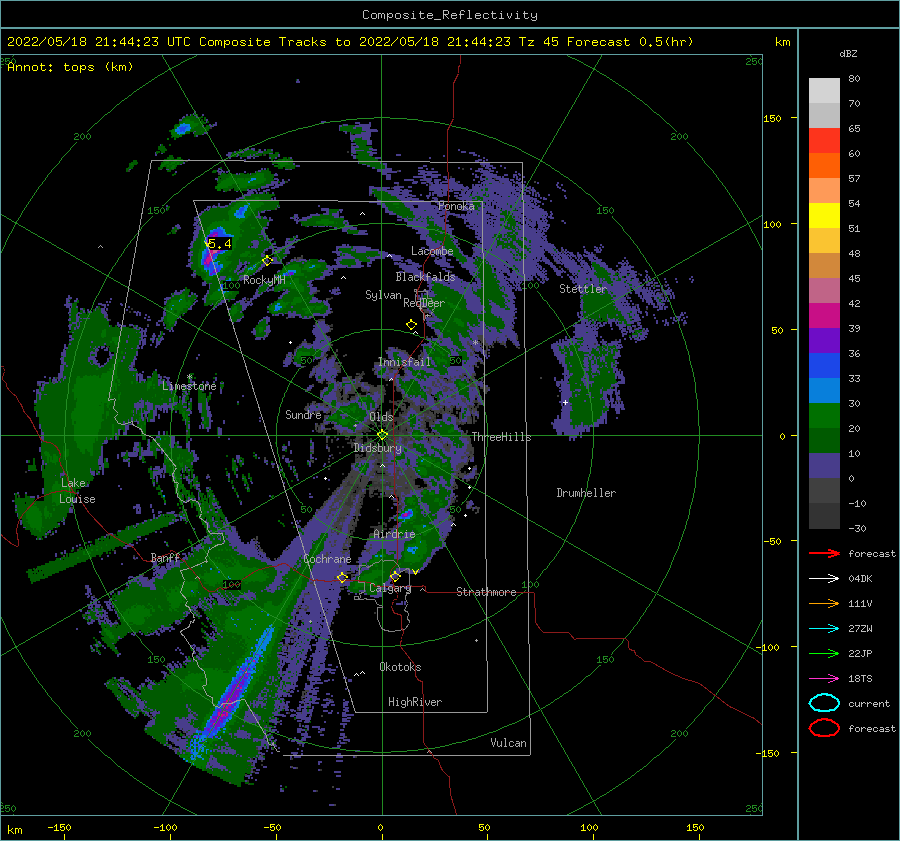Image resolution: width=900 pixels, height=841 pixels.
Task: Click the Lacombe town label
Action: tap(432, 251)
